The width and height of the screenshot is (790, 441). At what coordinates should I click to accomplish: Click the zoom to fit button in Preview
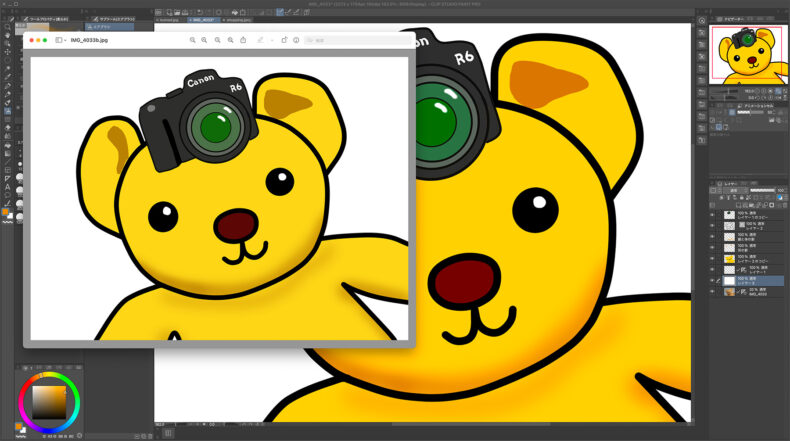(x=217, y=40)
